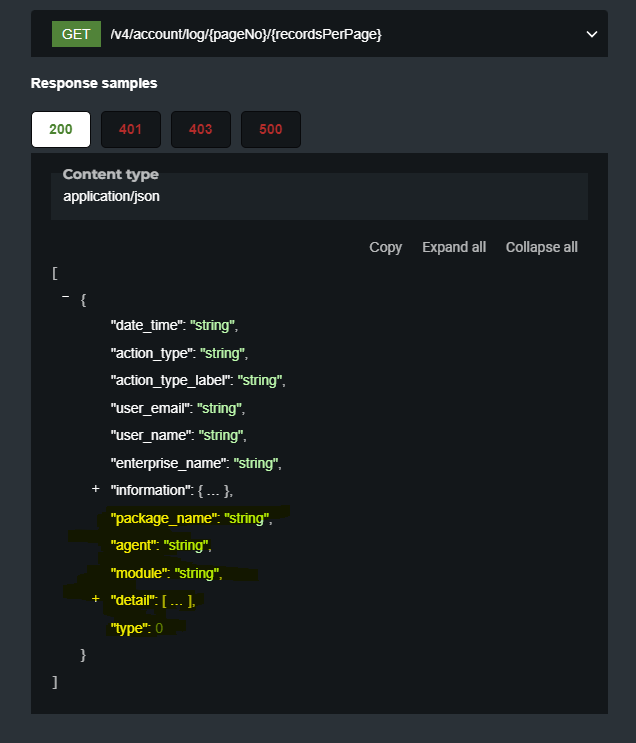Copy the JSON response sample

pyautogui.click(x=385, y=247)
